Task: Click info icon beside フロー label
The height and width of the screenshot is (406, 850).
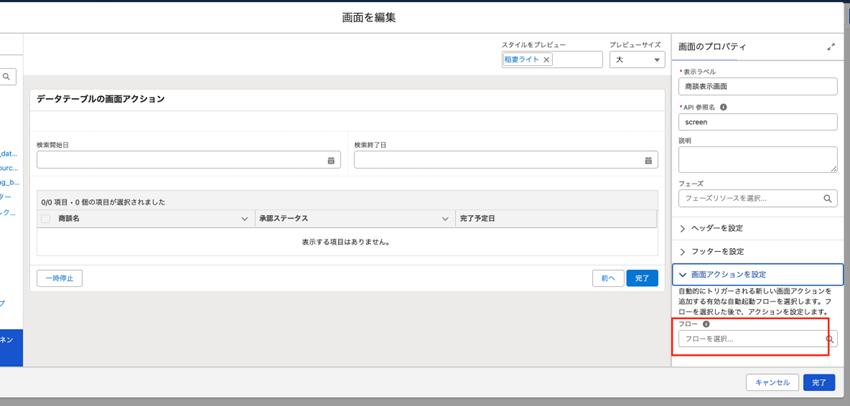Action: tap(706, 324)
